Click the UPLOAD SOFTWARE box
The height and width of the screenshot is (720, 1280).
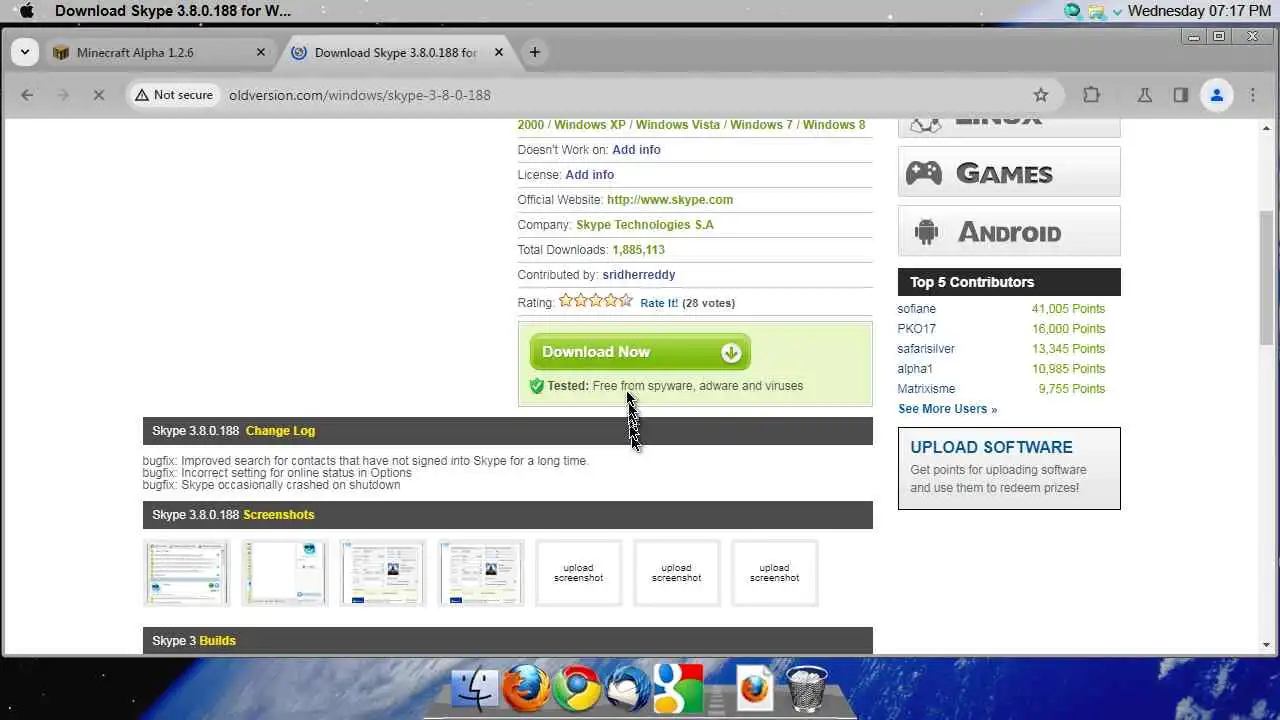click(1009, 468)
